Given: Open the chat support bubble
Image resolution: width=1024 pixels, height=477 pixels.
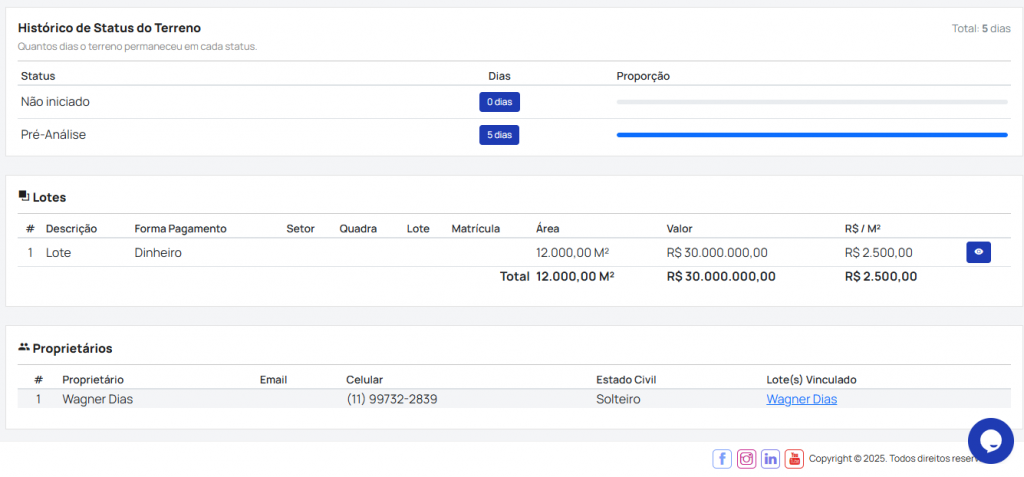Looking at the screenshot, I should (990, 441).
